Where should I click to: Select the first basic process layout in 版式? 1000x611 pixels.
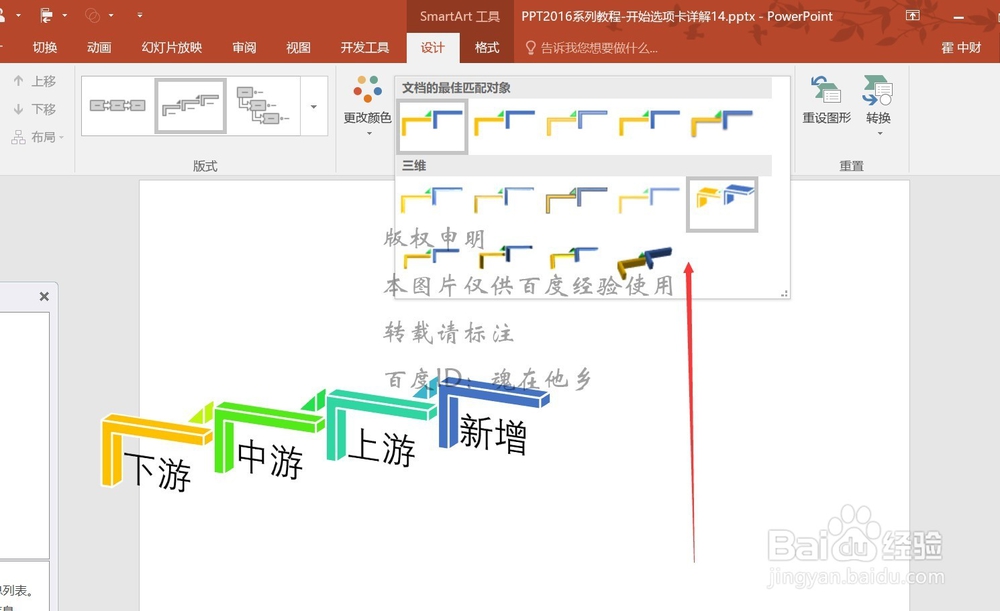pos(117,104)
